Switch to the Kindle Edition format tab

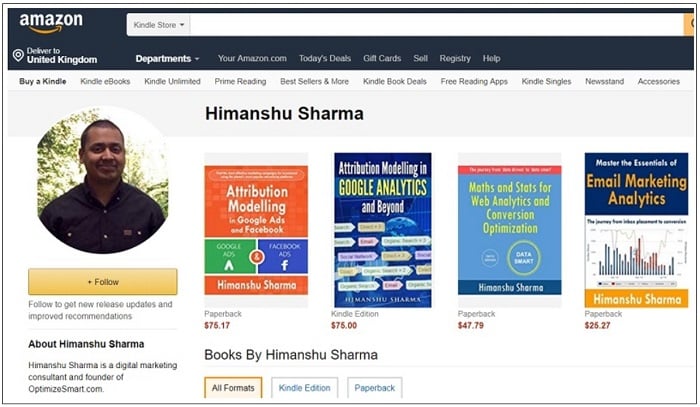tap(304, 388)
